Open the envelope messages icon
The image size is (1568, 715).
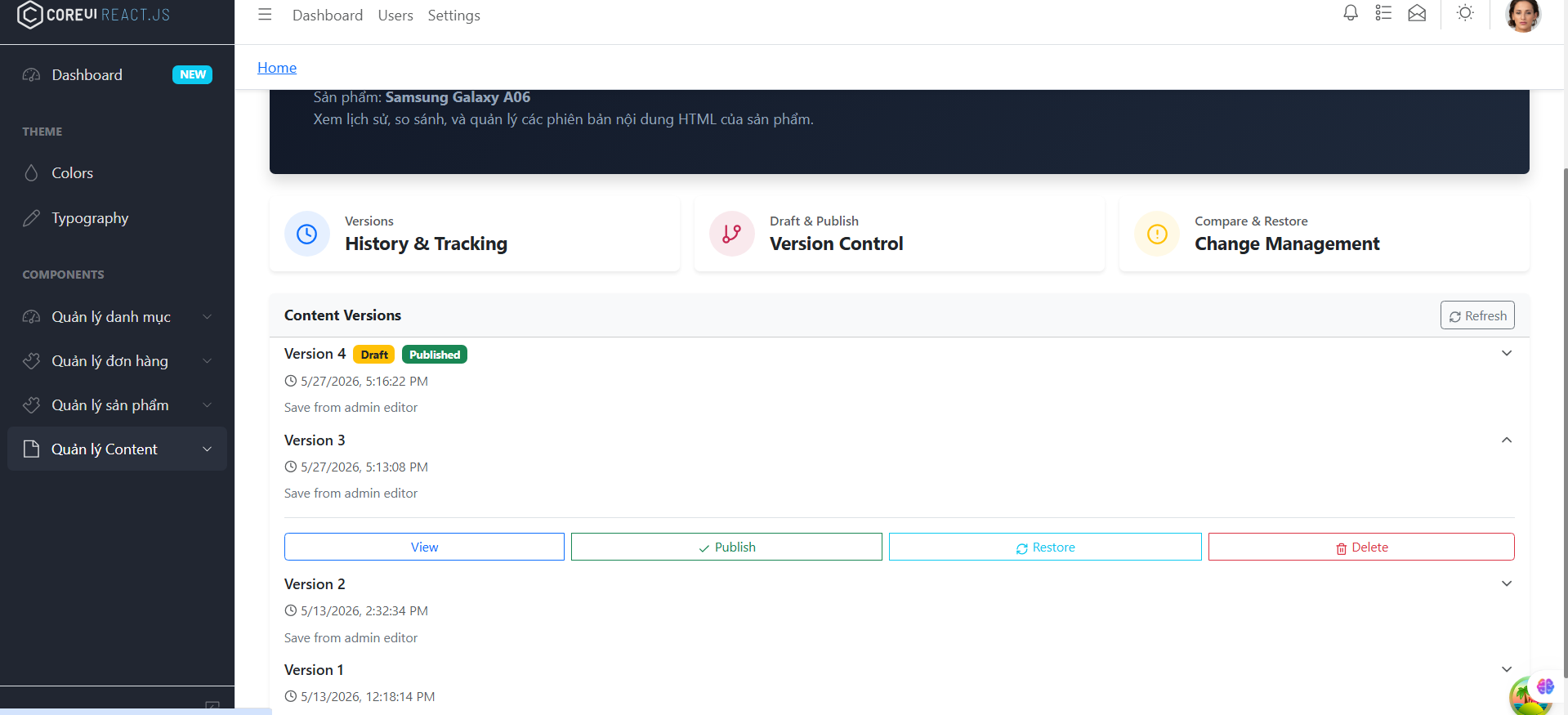(x=1417, y=13)
